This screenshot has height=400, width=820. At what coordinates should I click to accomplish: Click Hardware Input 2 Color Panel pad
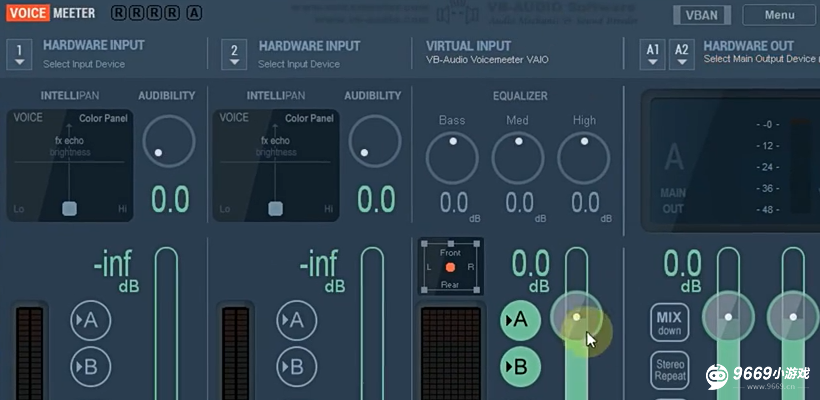tap(276, 165)
